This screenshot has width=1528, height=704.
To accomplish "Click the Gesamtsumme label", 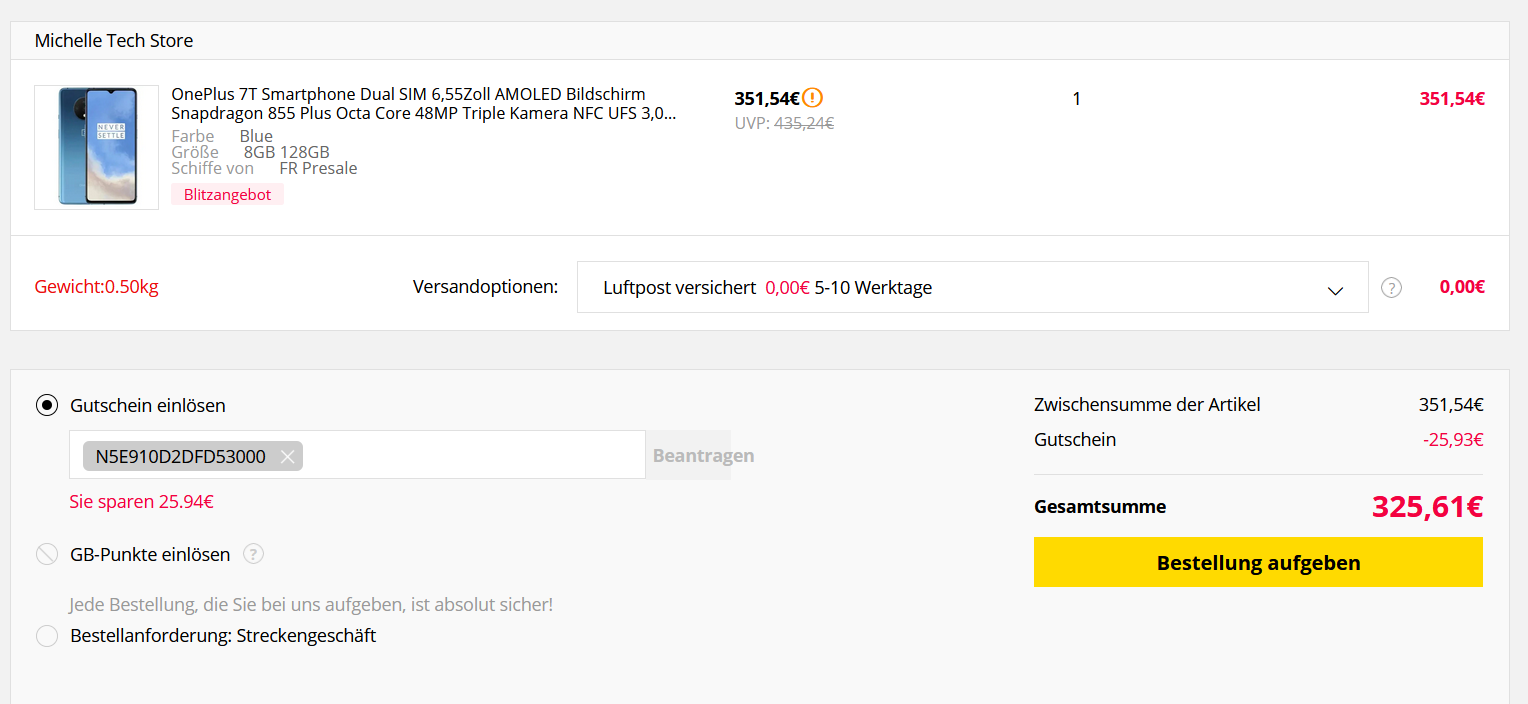I will (x=1100, y=507).
